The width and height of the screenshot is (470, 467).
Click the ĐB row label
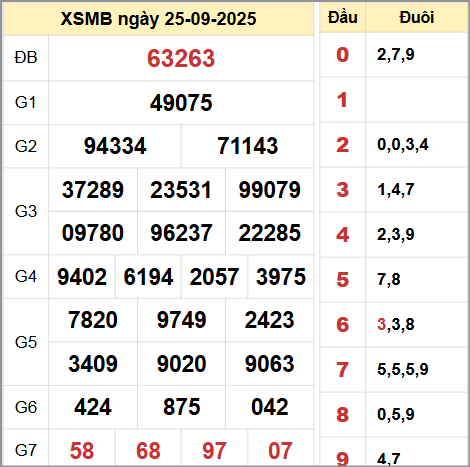[x=26, y=58]
